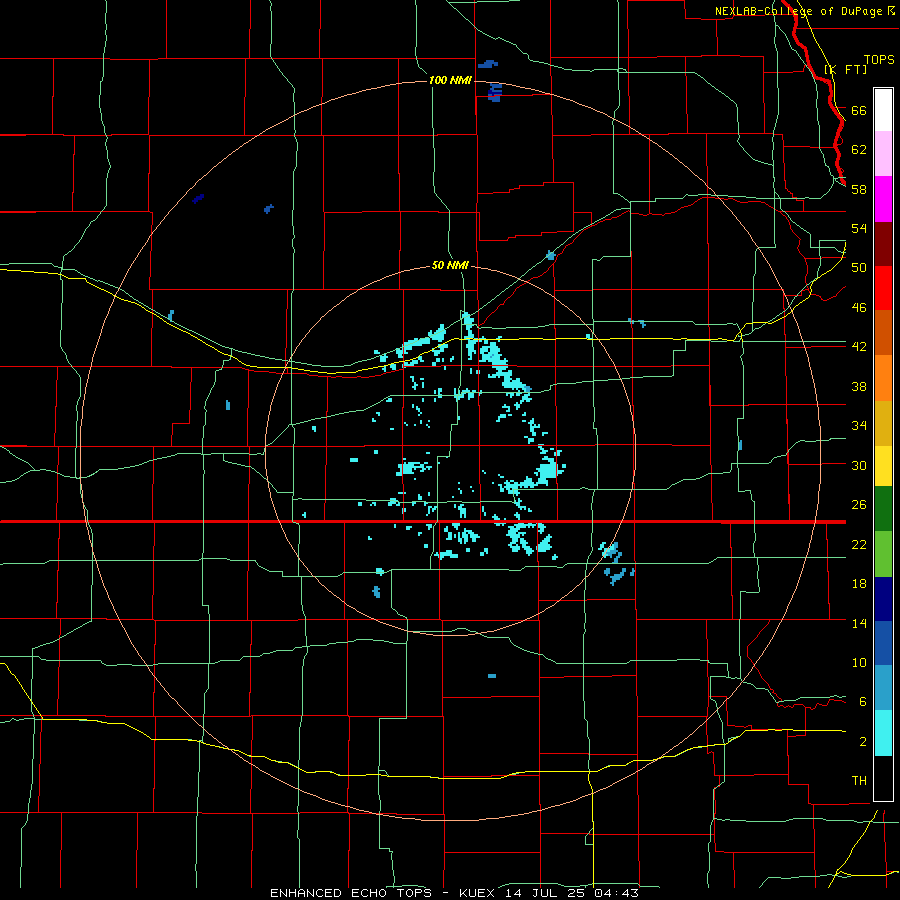The image size is (900, 900).
Task: Click the "TH" threshold legend label
Action: 859,781
